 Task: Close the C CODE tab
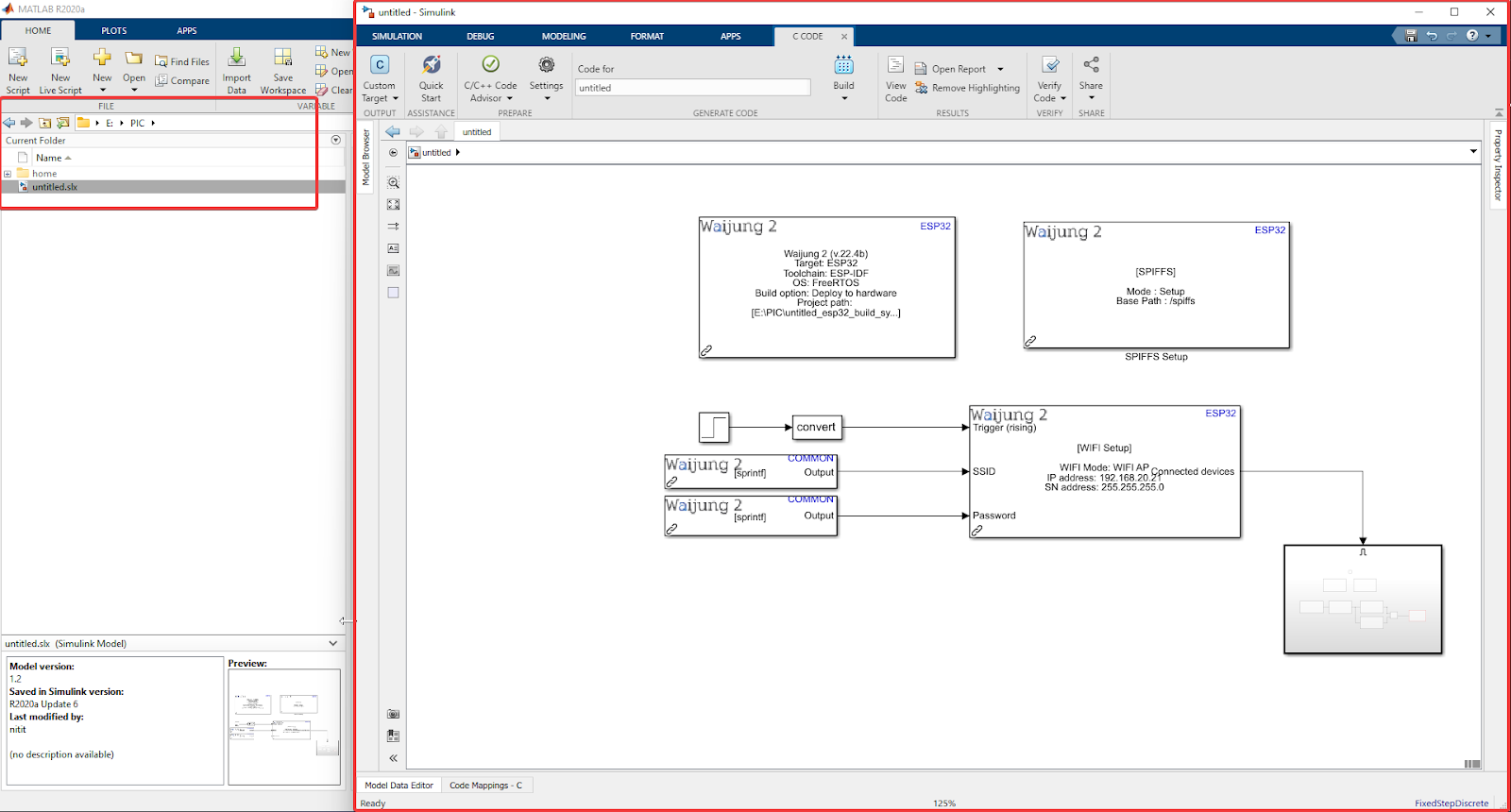(844, 36)
